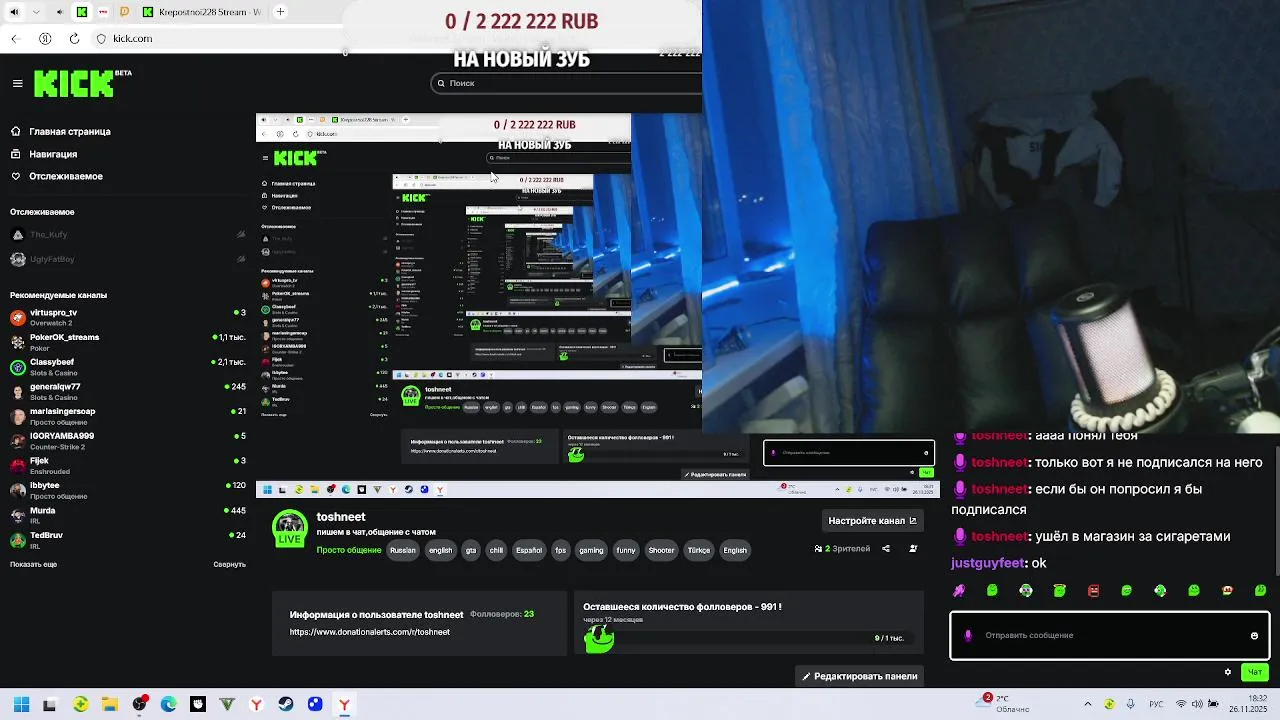Viewport: 1280px width, 720px height.
Task: Insert the red angry face emote
Action: coord(1093,591)
